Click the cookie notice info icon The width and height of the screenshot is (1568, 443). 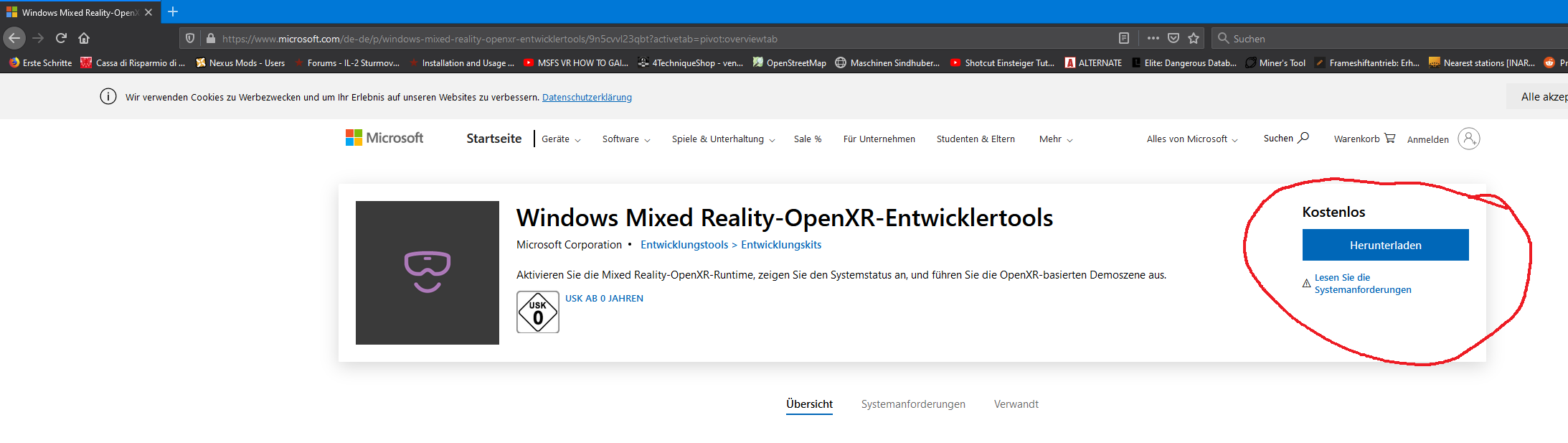point(108,96)
